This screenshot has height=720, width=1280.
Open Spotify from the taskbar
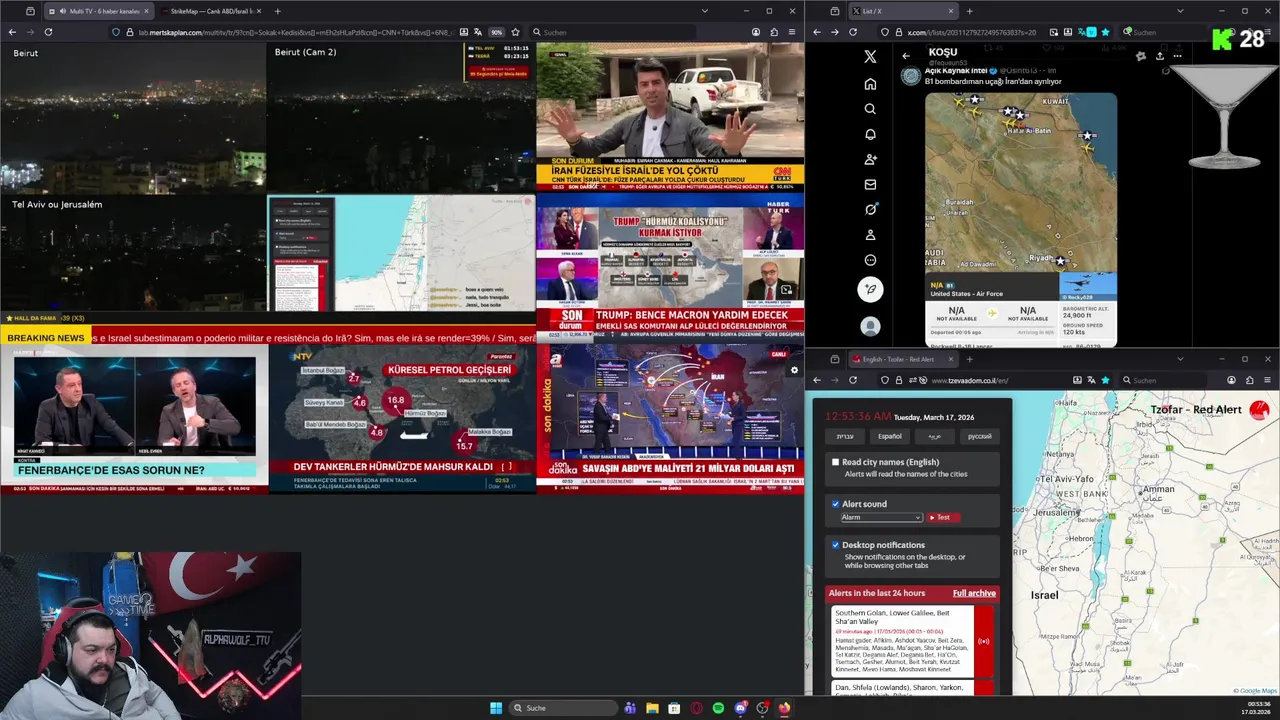[718, 708]
